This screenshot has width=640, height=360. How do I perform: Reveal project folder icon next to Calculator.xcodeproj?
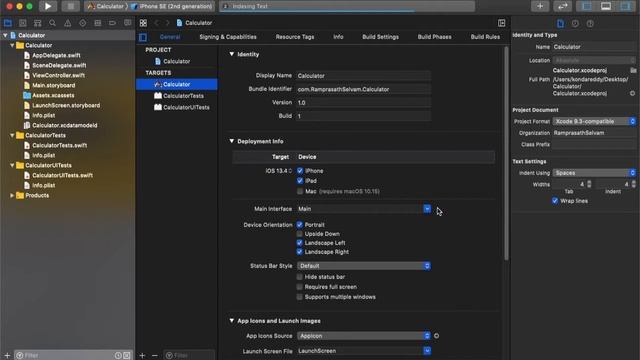[x=633, y=70]
